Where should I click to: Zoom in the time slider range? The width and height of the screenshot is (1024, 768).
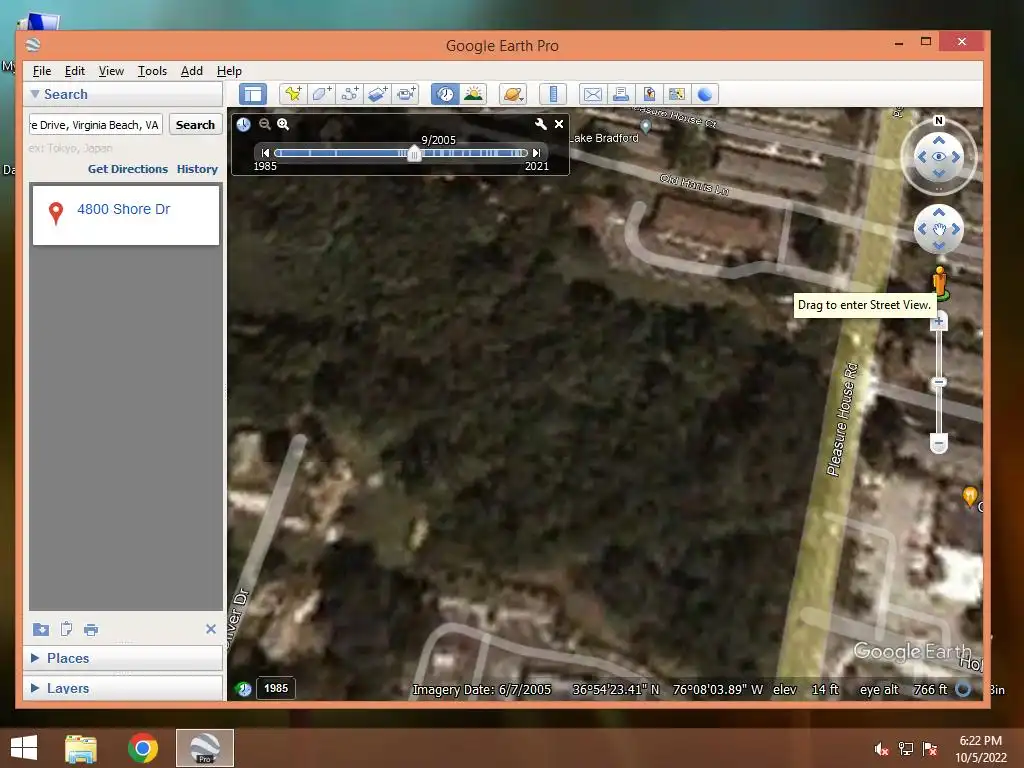click(283, 124)
